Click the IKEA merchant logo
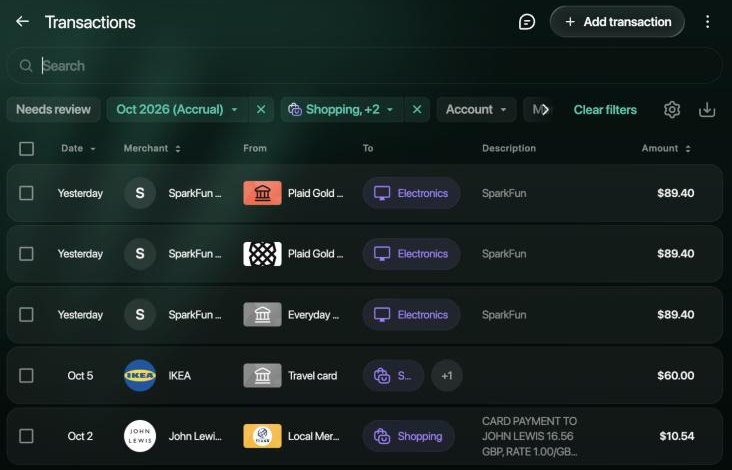 click(x=140, y=375)
